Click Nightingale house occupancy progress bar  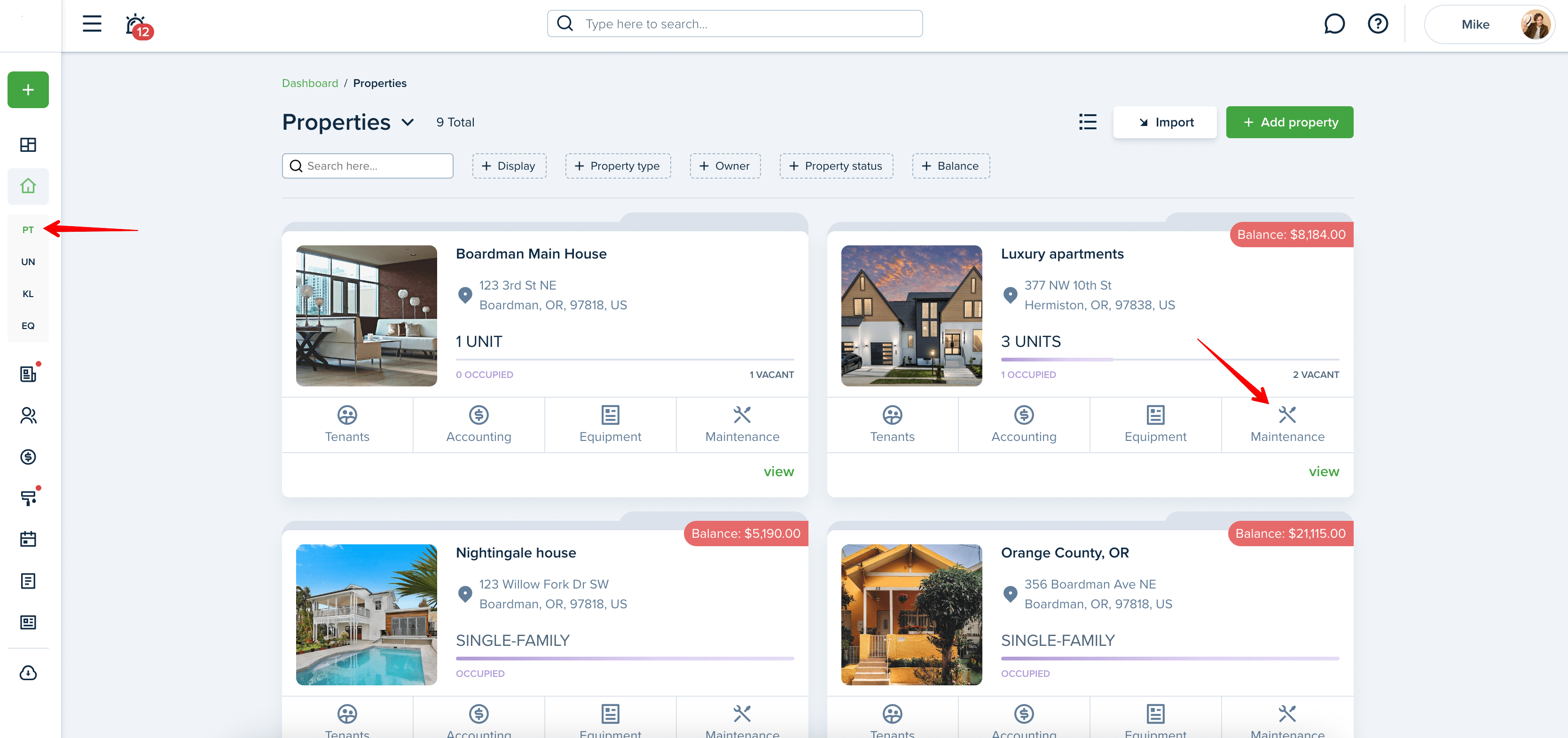tap(625, 658)
